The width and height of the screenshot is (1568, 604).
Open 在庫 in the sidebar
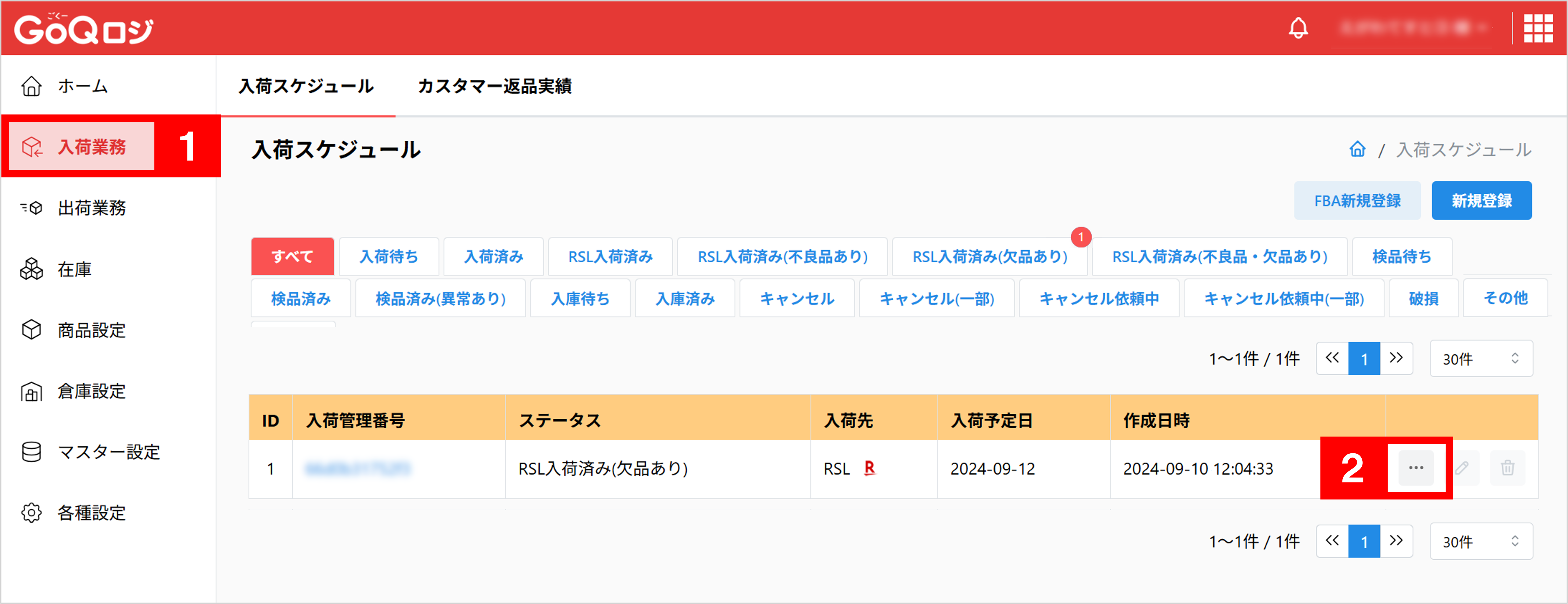[x=74, y=269]
